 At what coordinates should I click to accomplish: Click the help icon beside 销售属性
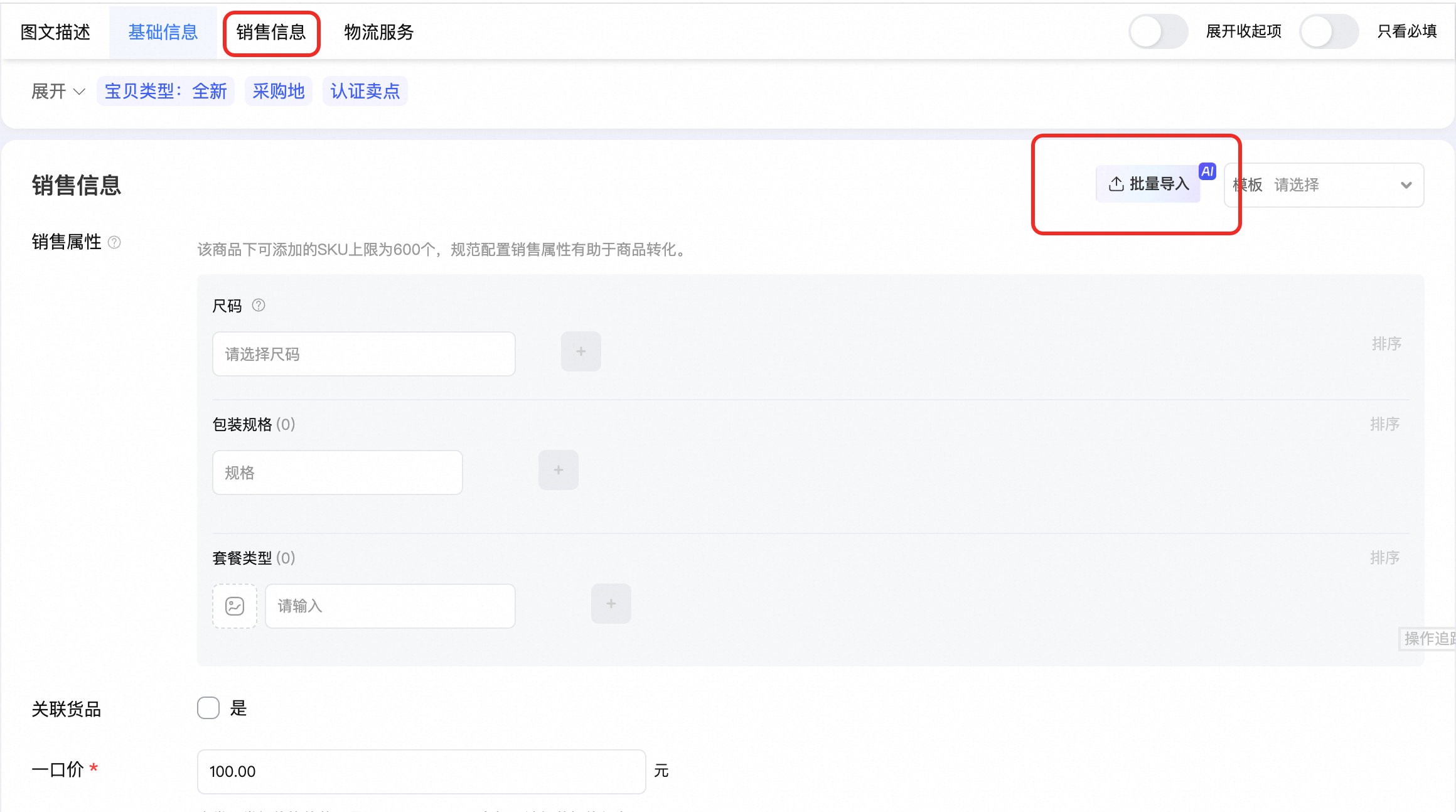click(x=114, y=242)
